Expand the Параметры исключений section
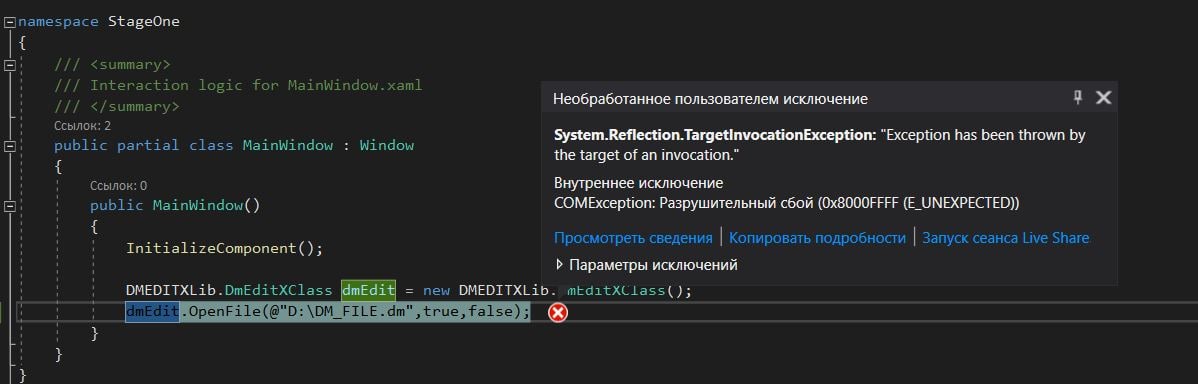Screen dimensions: 1198x384 (559, 265)
